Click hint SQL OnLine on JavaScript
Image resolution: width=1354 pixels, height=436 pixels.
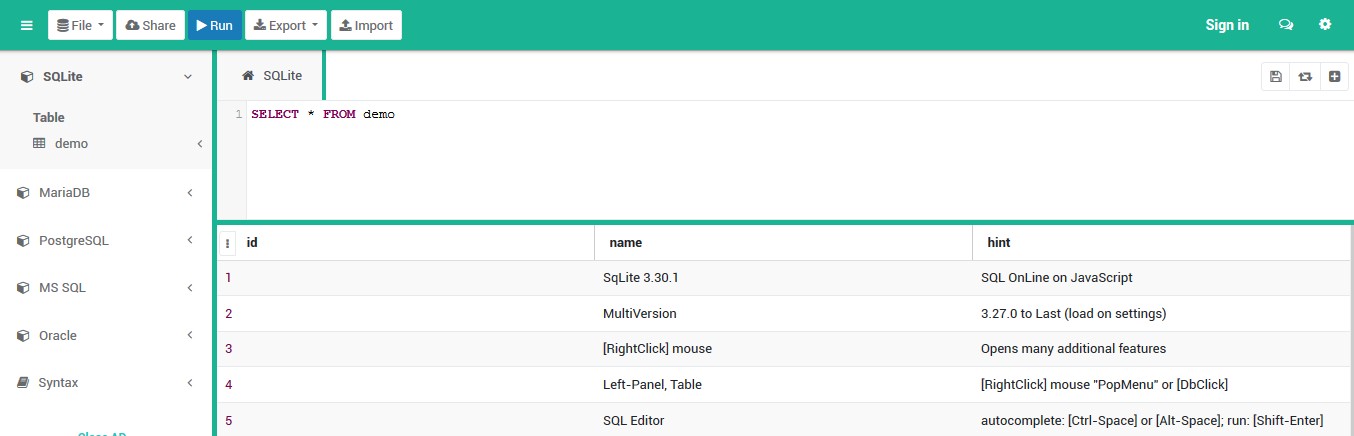(x=1163, y=277)
